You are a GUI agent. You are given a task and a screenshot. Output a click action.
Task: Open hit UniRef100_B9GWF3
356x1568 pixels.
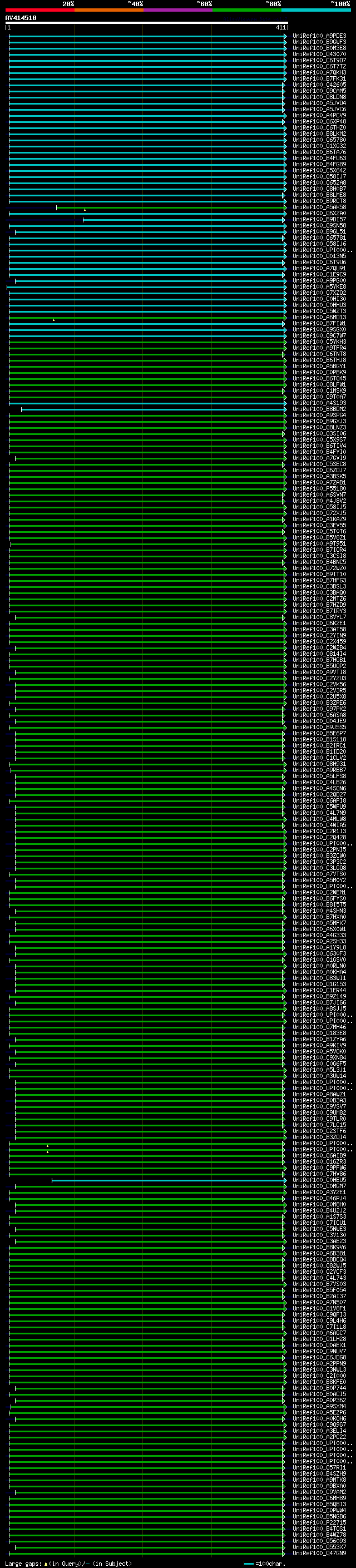tap(319, 42)
